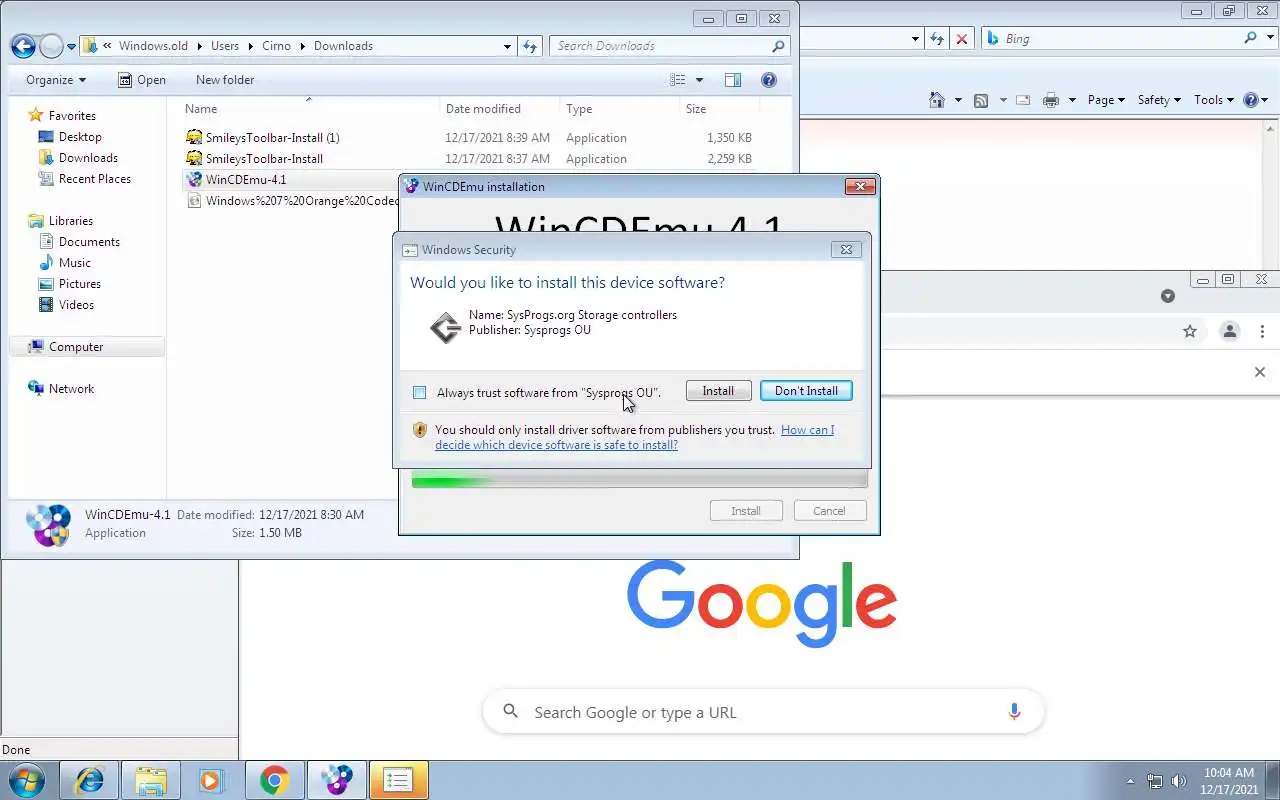Click the Google search box

point(763,713)
